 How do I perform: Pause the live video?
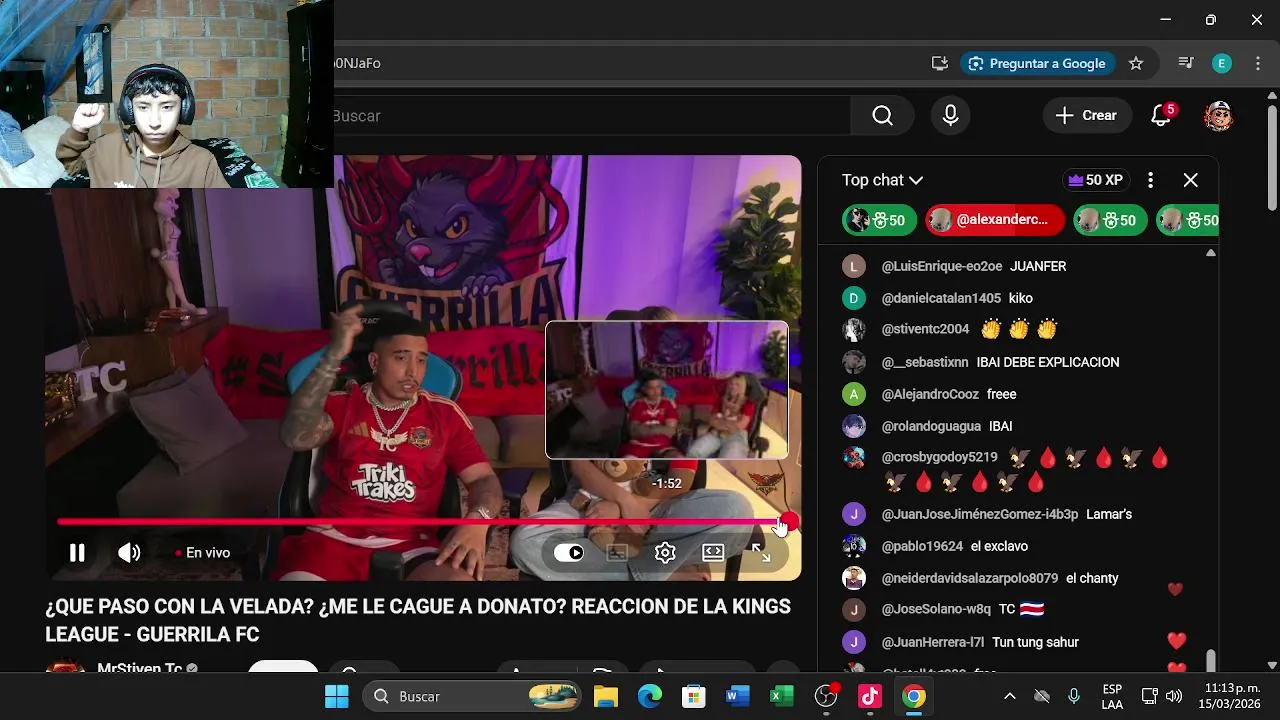pos(77,553)
